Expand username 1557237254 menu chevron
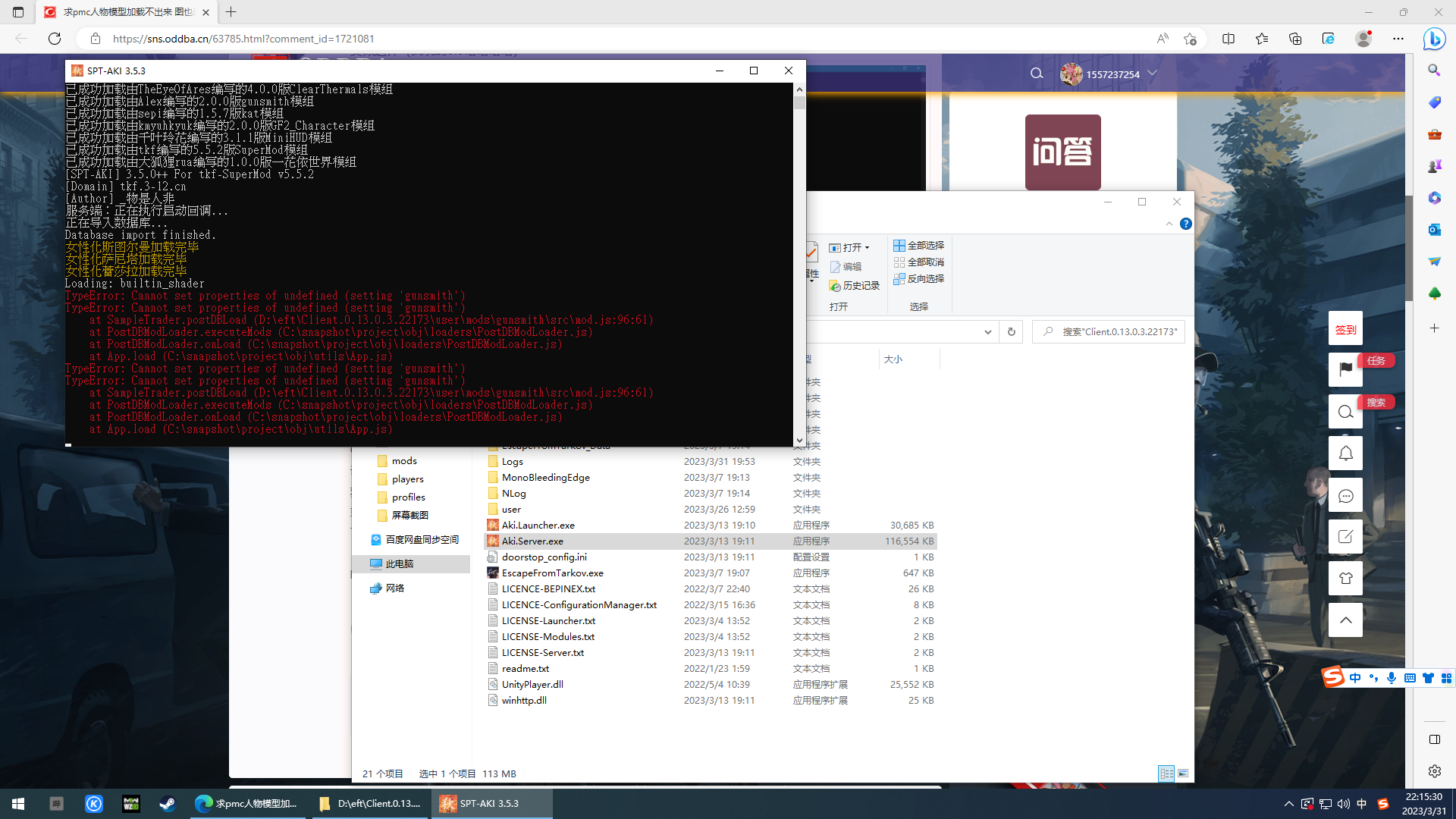1456x819 pixels. click(x=1152, y=74)
